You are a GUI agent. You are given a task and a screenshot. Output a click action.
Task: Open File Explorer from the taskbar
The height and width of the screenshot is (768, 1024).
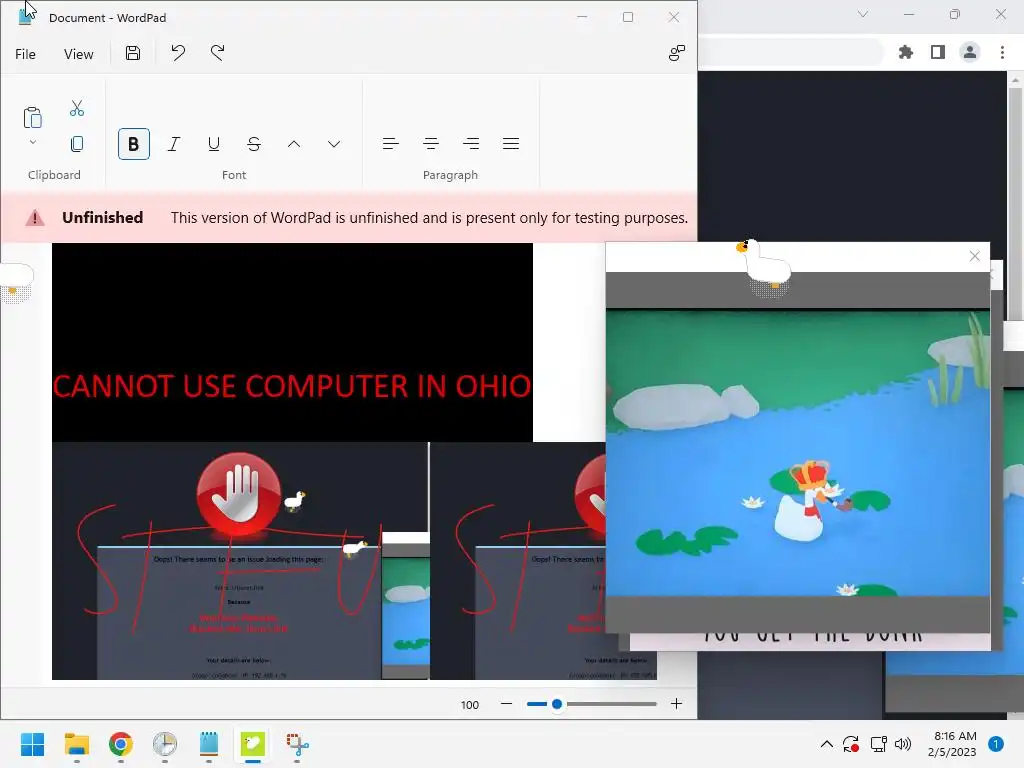76,744
